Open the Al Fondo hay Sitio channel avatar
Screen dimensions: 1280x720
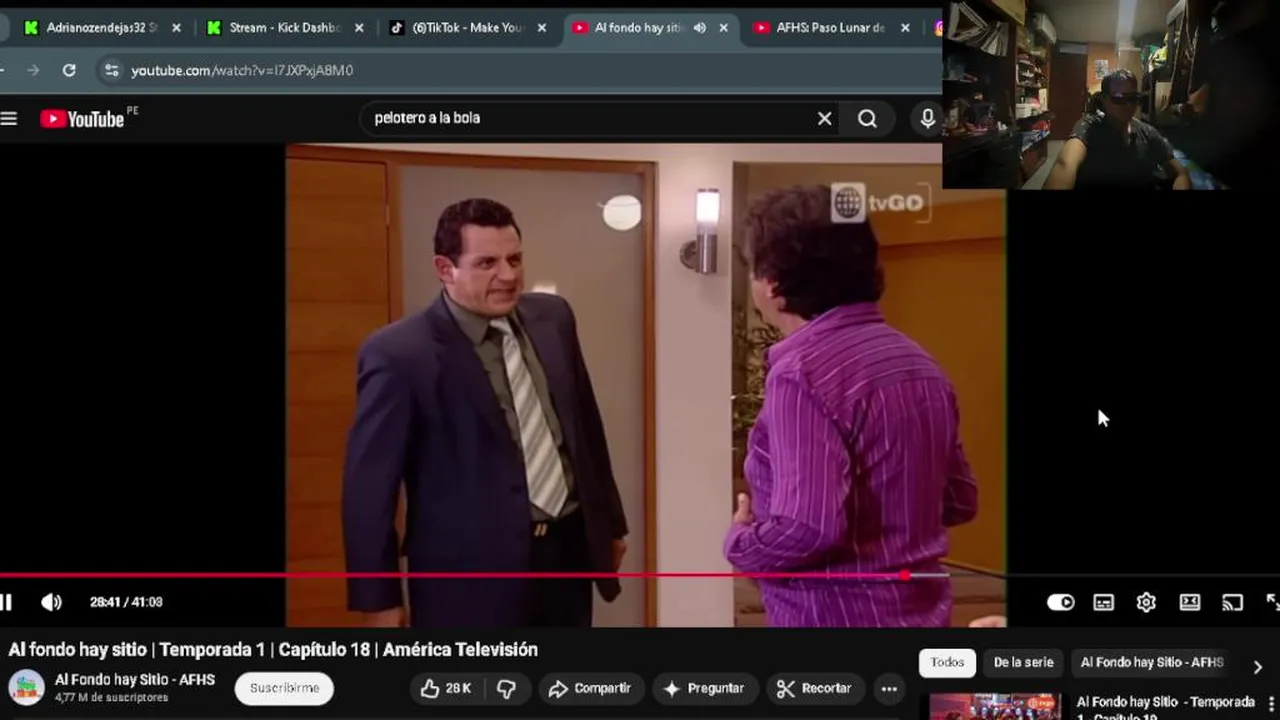point(27,688)
